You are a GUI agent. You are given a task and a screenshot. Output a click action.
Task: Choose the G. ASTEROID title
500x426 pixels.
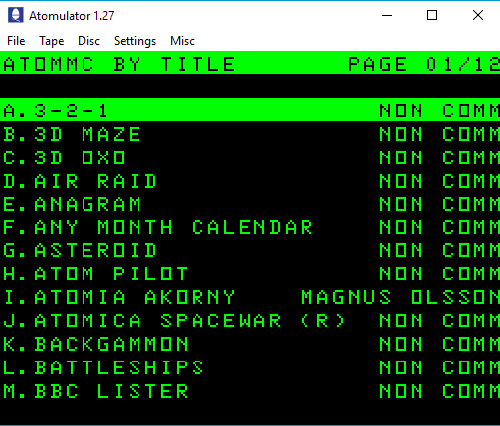pos(250,250)
